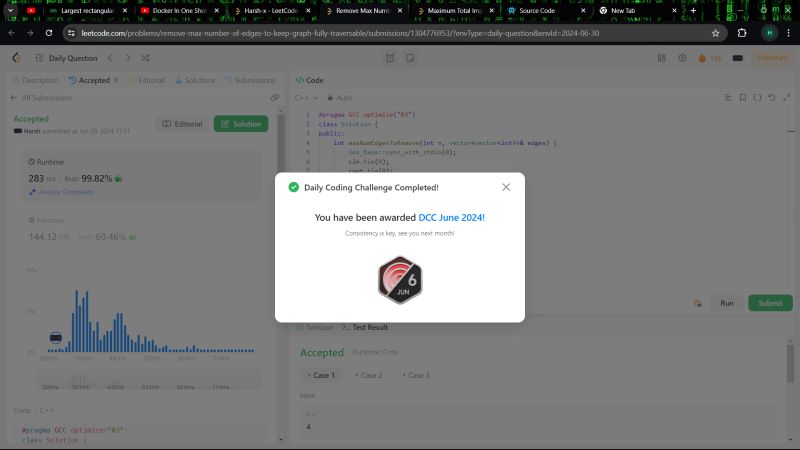Go back to All Submissions
Image resolution: width=800 pixels, height=450 pixels.
(x=41, y=98)
